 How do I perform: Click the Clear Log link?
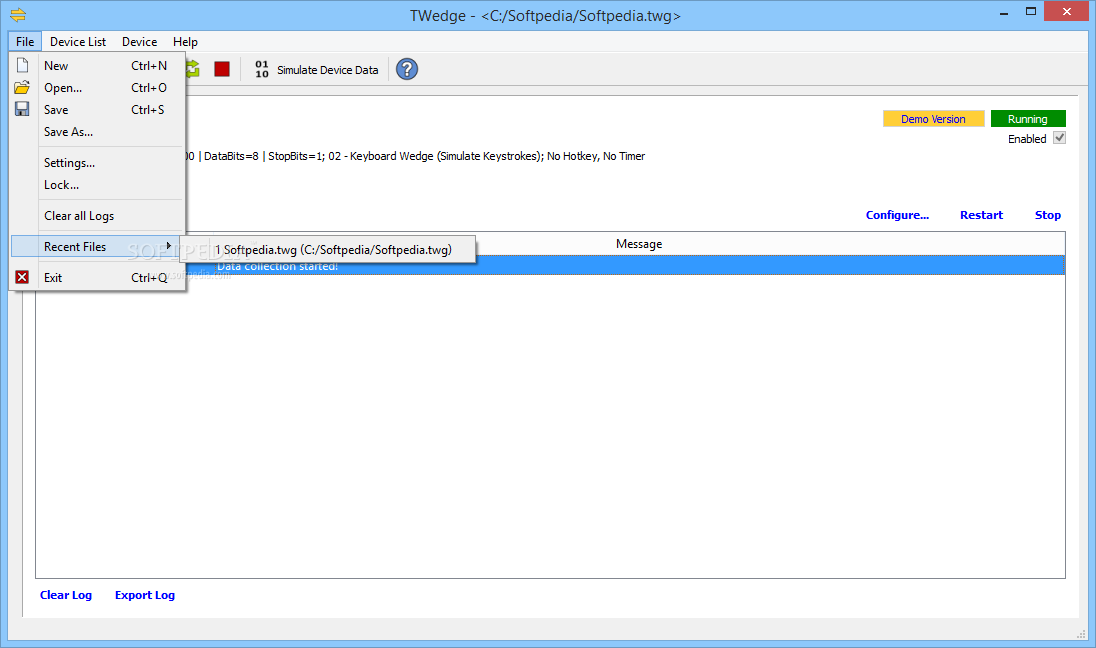coord(66,595)
